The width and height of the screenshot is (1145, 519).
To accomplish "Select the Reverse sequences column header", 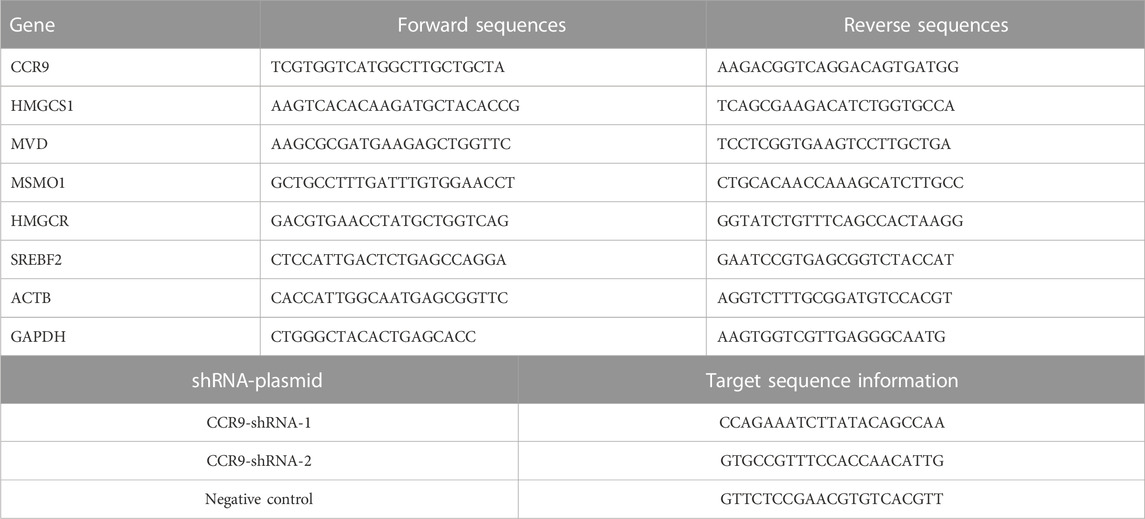I will click(x=925, y=25).
